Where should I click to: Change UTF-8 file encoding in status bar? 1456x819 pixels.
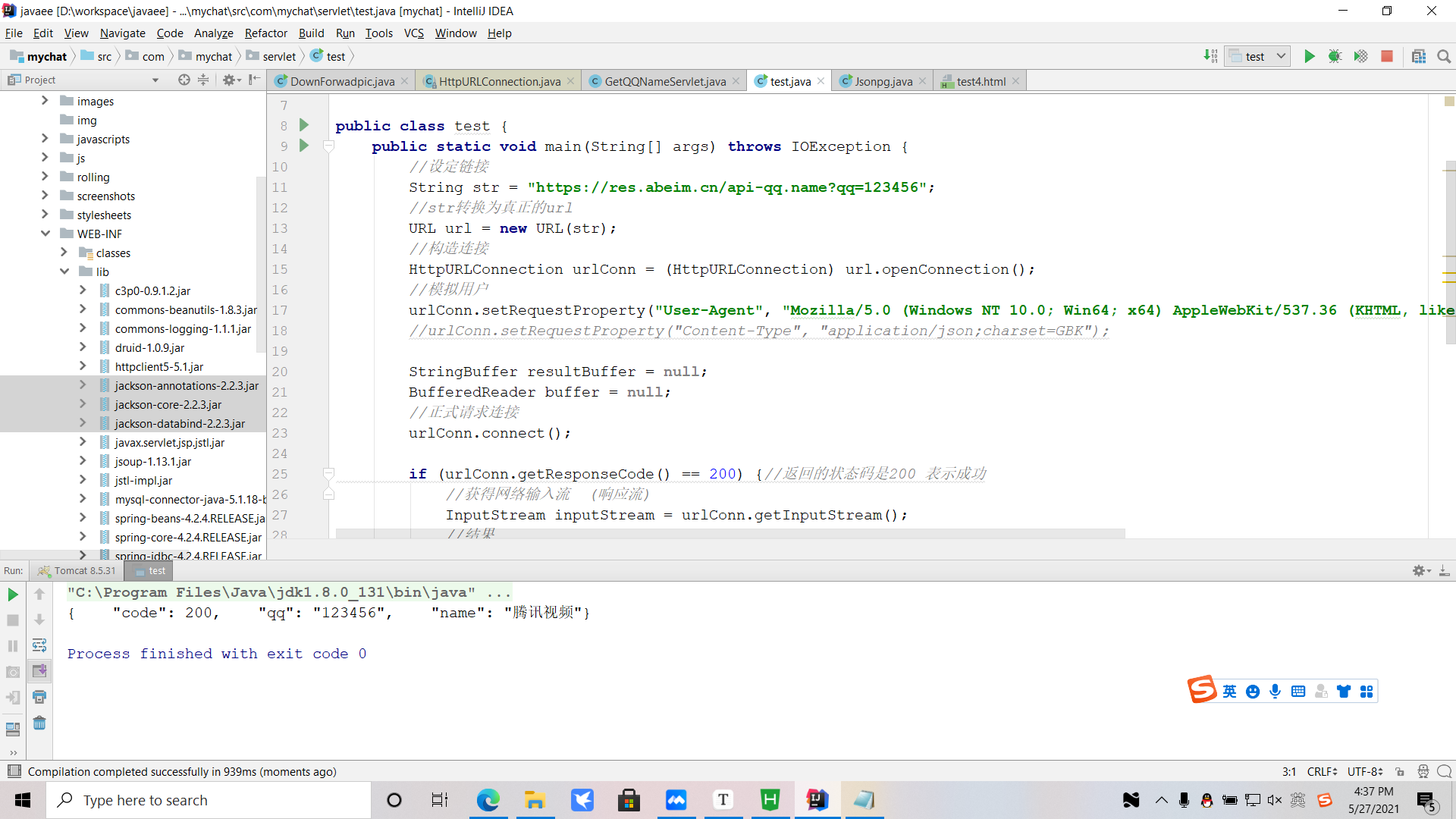1365,771
